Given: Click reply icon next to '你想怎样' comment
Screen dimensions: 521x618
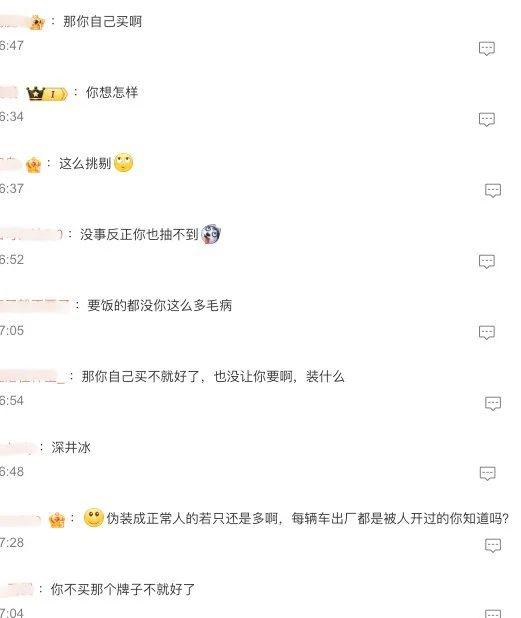Looking at the screenshot, I should click(x=486, y=119).
